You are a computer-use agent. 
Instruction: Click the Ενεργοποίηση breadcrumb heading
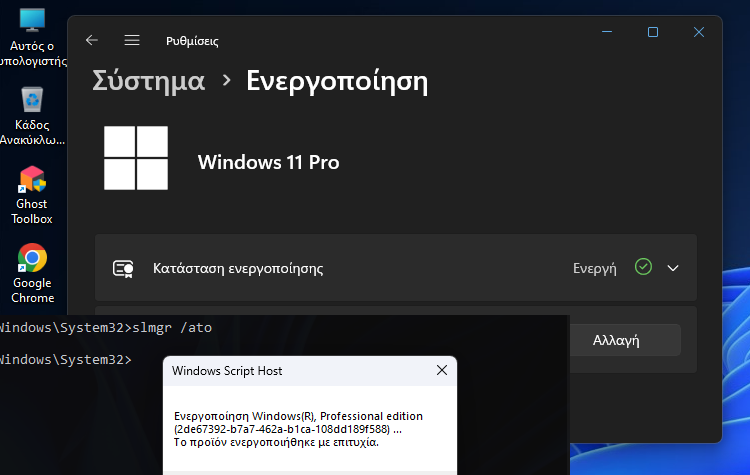[337, 80]
